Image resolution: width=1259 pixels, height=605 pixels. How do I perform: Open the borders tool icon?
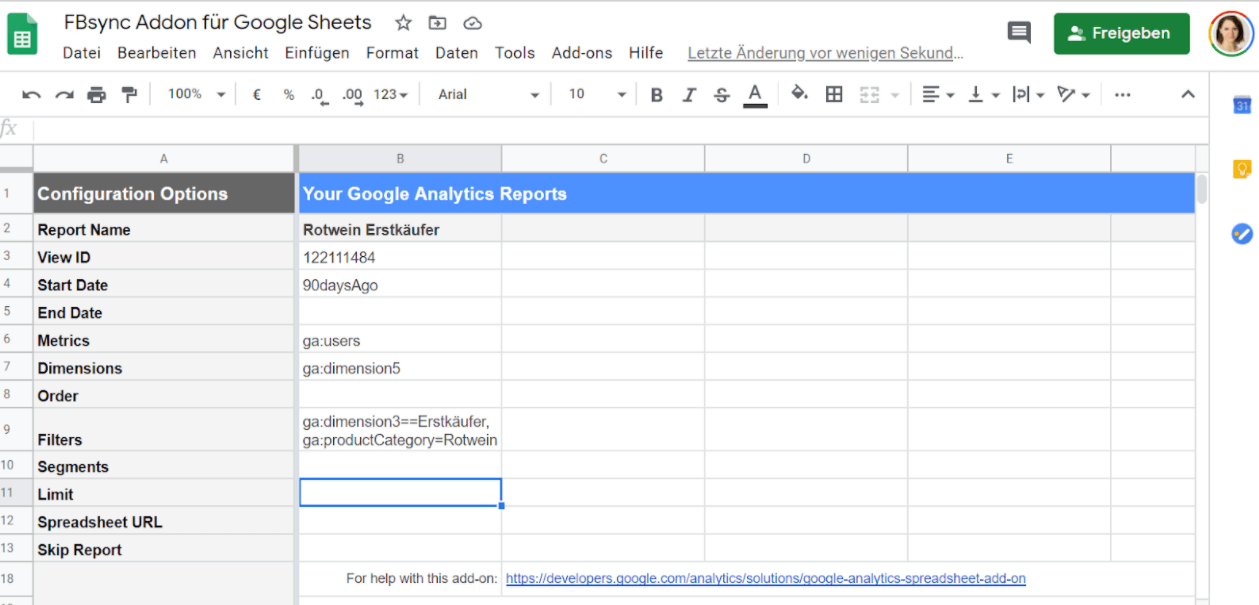coord(834,95)
